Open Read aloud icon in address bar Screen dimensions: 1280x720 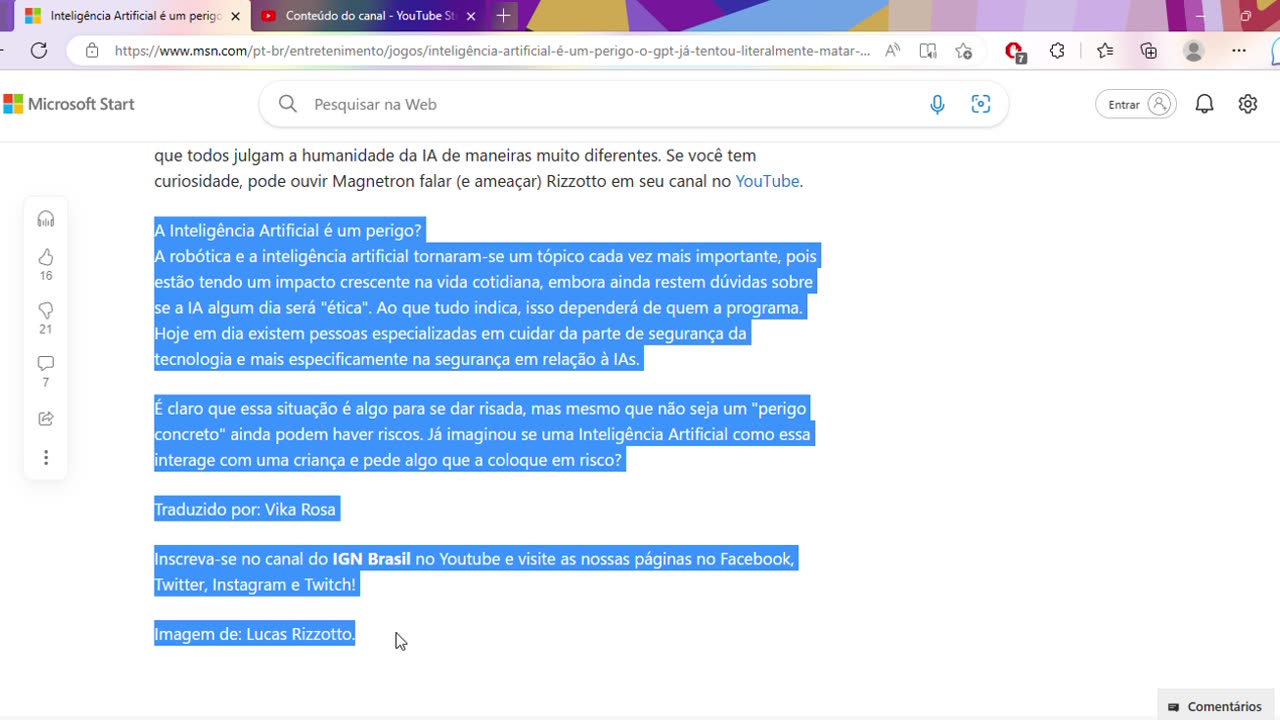point(893,51)
